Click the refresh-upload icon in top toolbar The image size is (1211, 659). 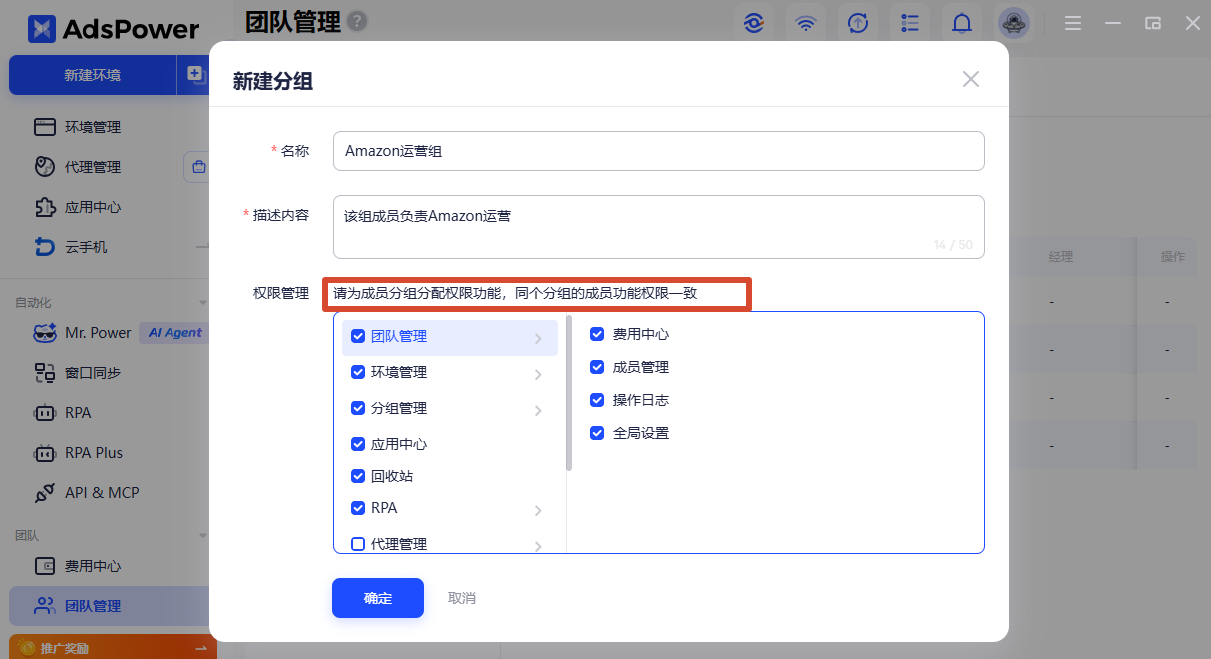[x=858, y=23]
